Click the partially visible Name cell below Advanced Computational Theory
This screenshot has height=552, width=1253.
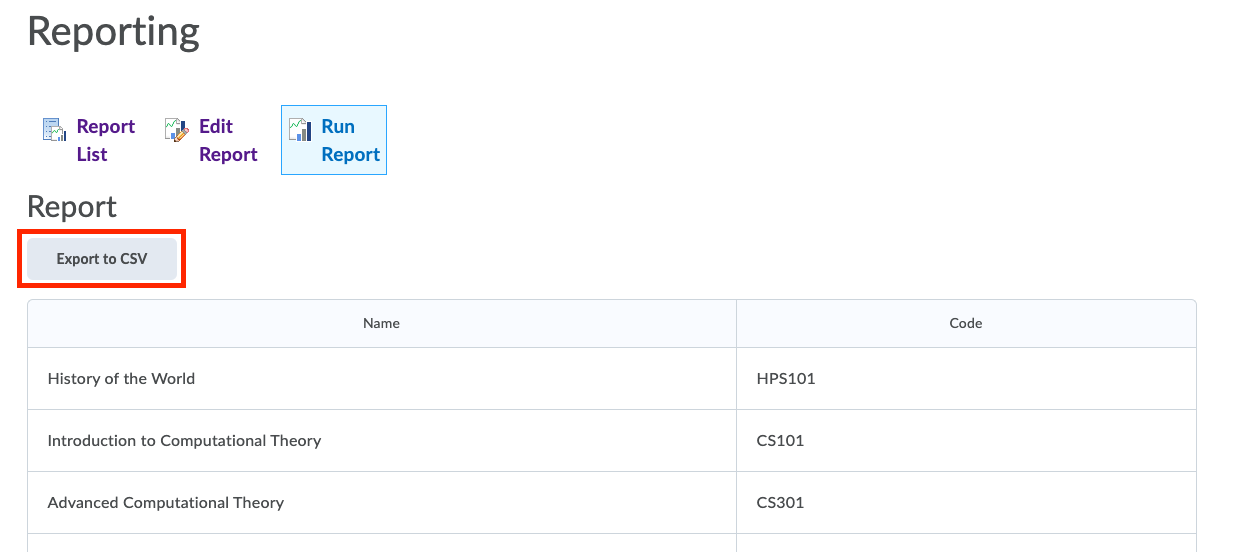pyautogui.click(x=381, y=543)
